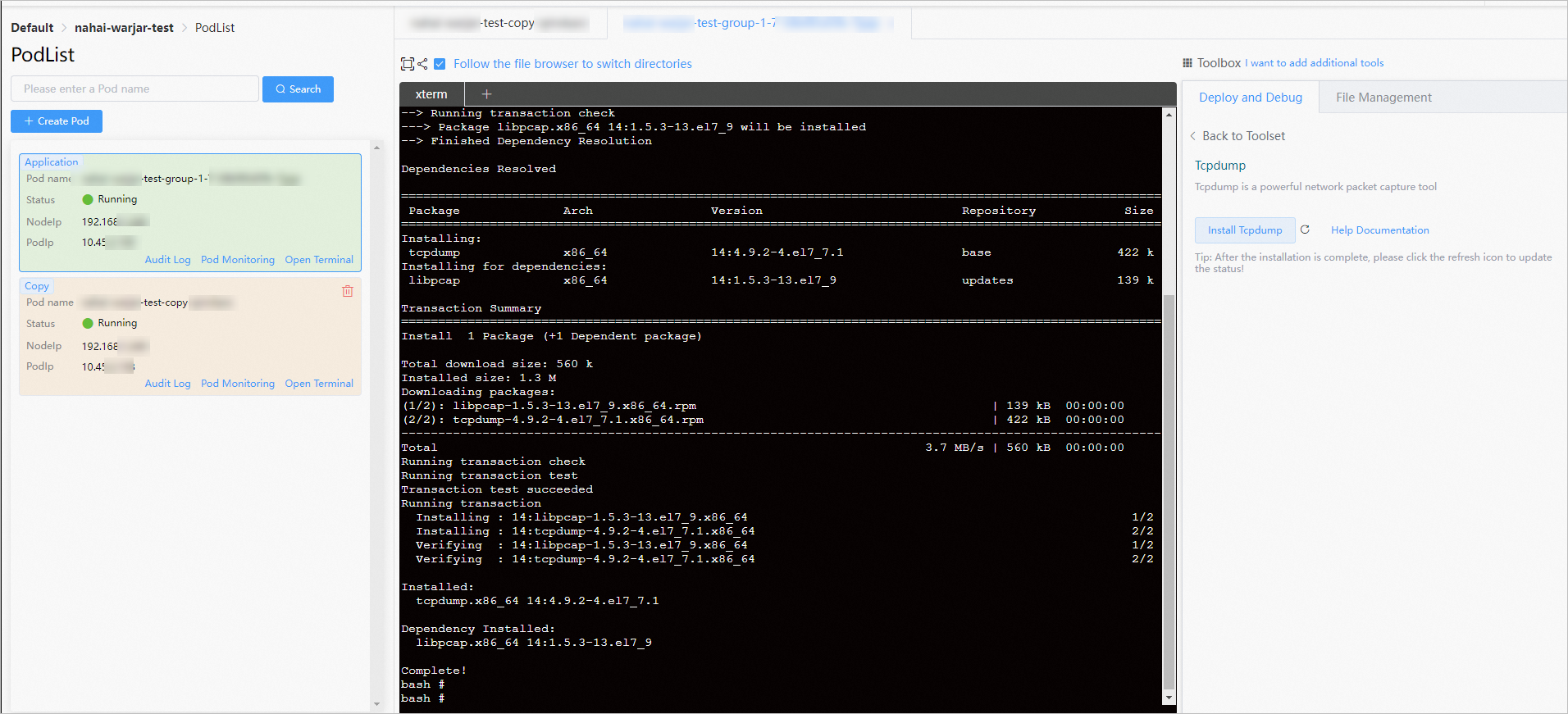
Task: Click Application tag on first pod card
Action: (x=51, y=162)
